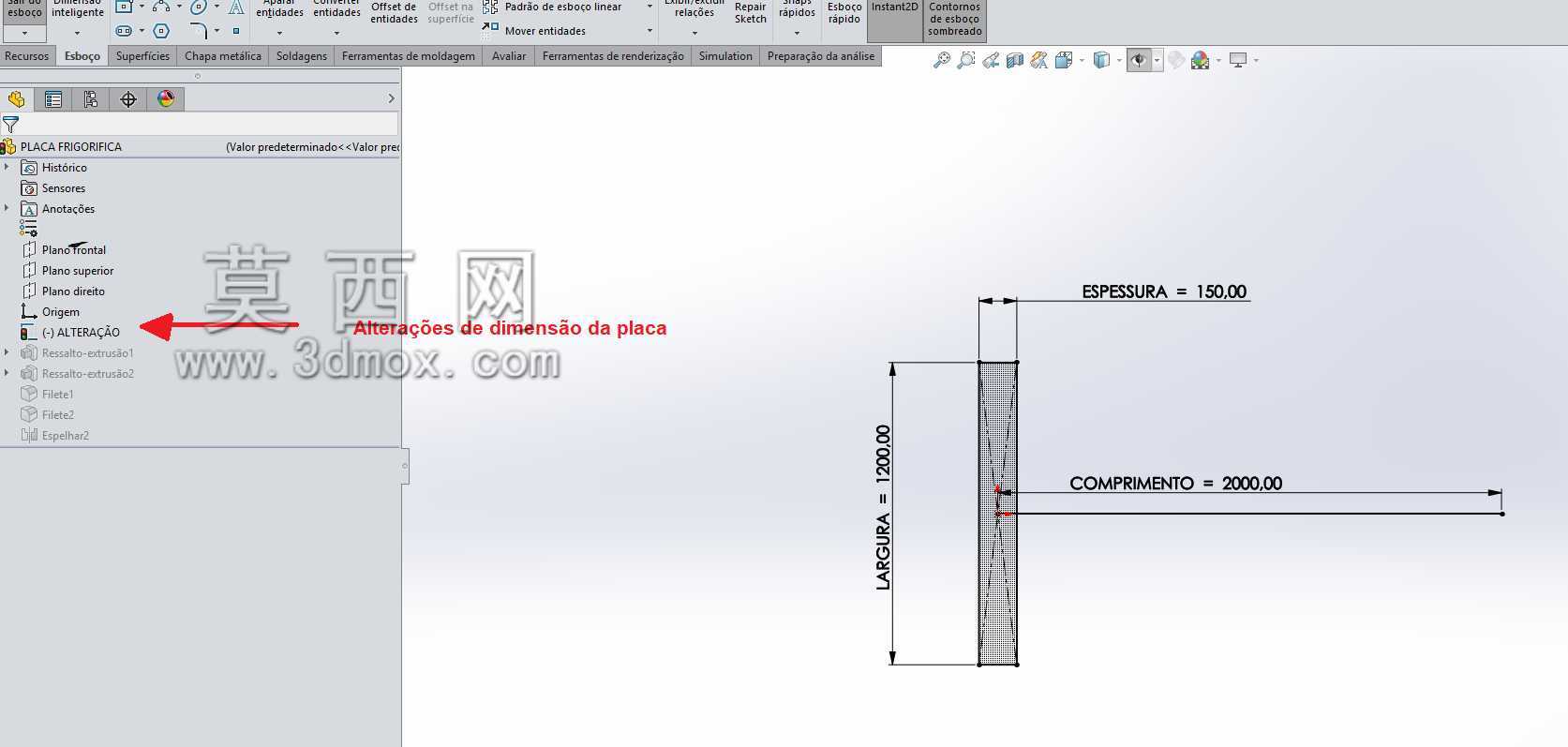1568x747 pixels.
Task: Open Sair do esboço dropdown arrow
Action: [x=24, y=33]
